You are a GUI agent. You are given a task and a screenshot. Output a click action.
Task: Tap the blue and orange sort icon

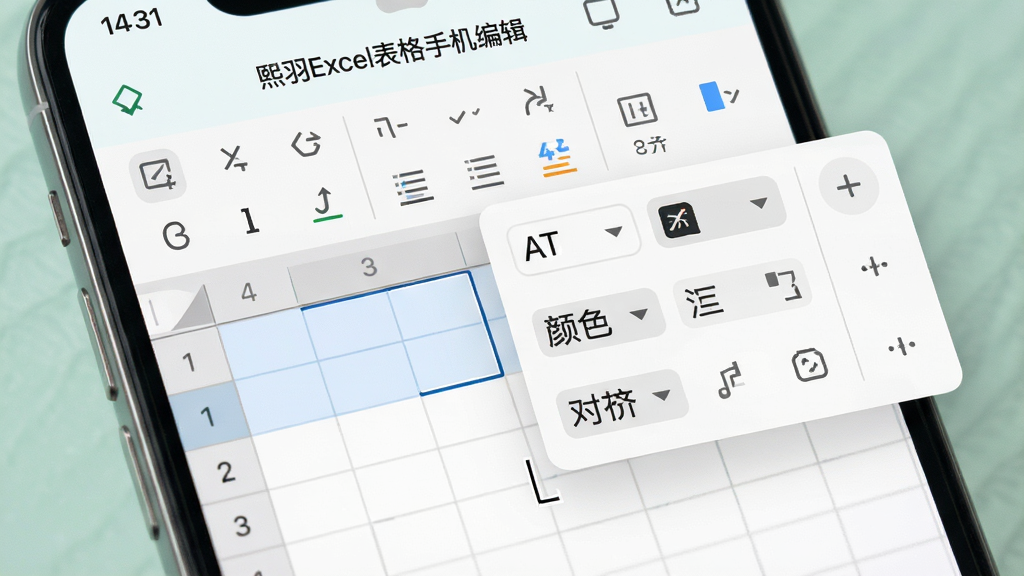[557, 159]
